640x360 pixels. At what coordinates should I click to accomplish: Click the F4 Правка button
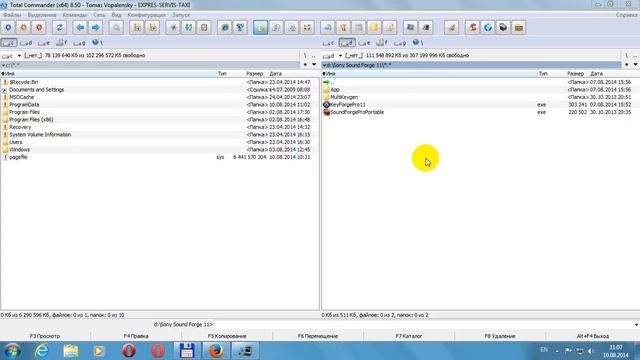(x=136, y=336)
